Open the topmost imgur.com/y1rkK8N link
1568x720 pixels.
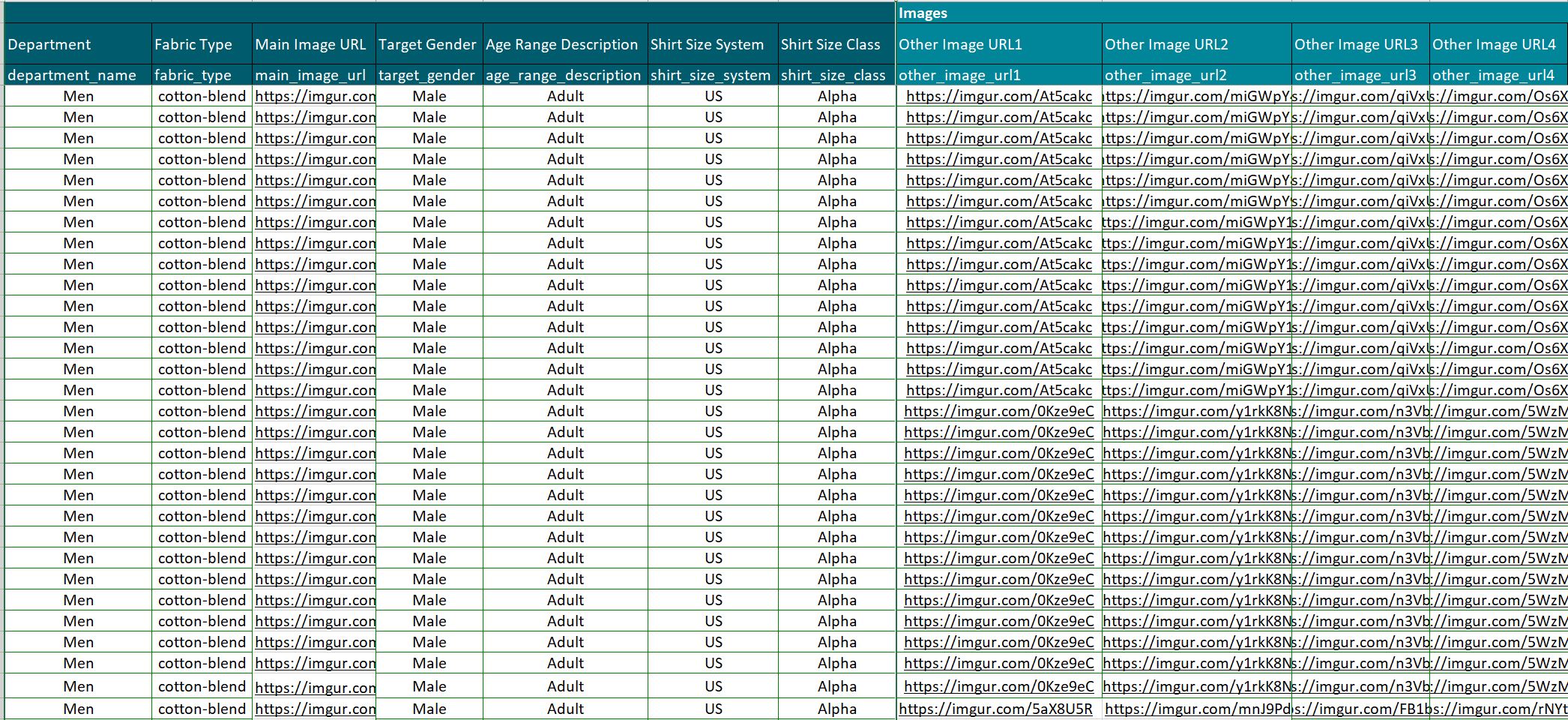click(x=1197, y=411)
